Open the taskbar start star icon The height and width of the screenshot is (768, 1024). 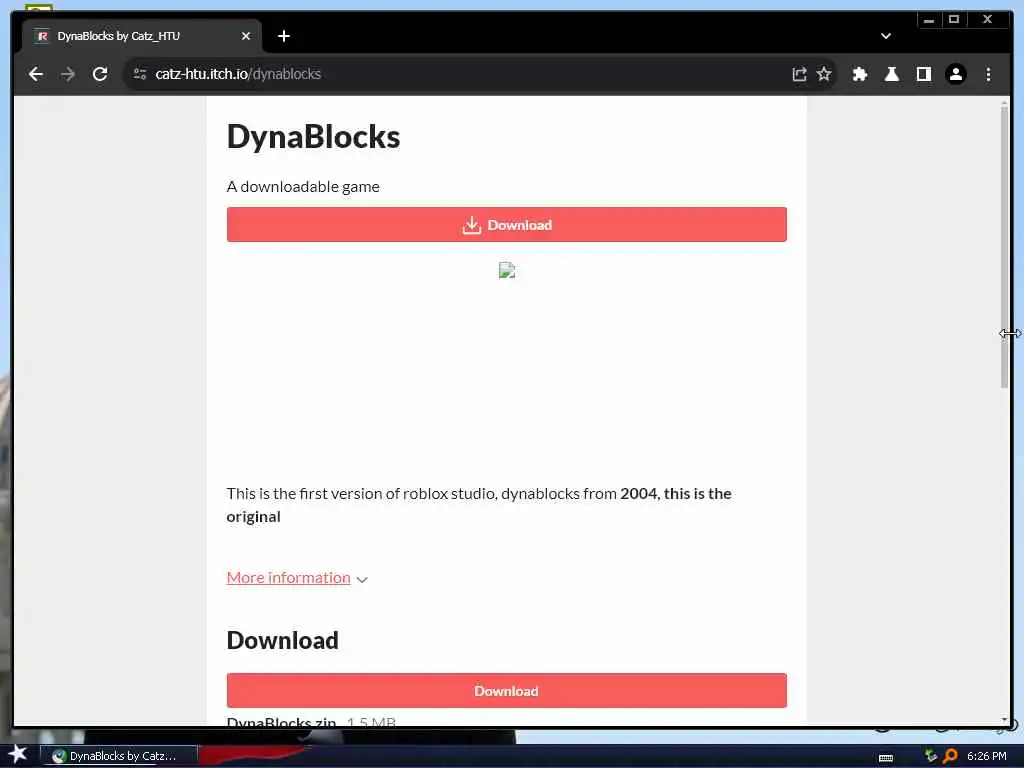[17, 754]
